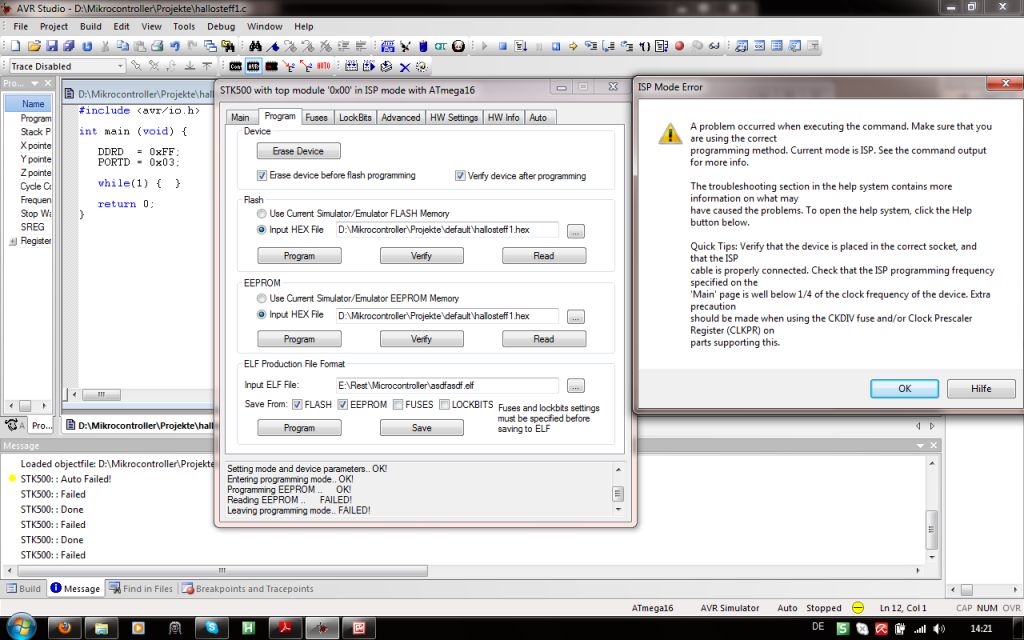Click the Print icon in the toolbar
This screenshot has width=1024, height=640.
pos(157,46)
